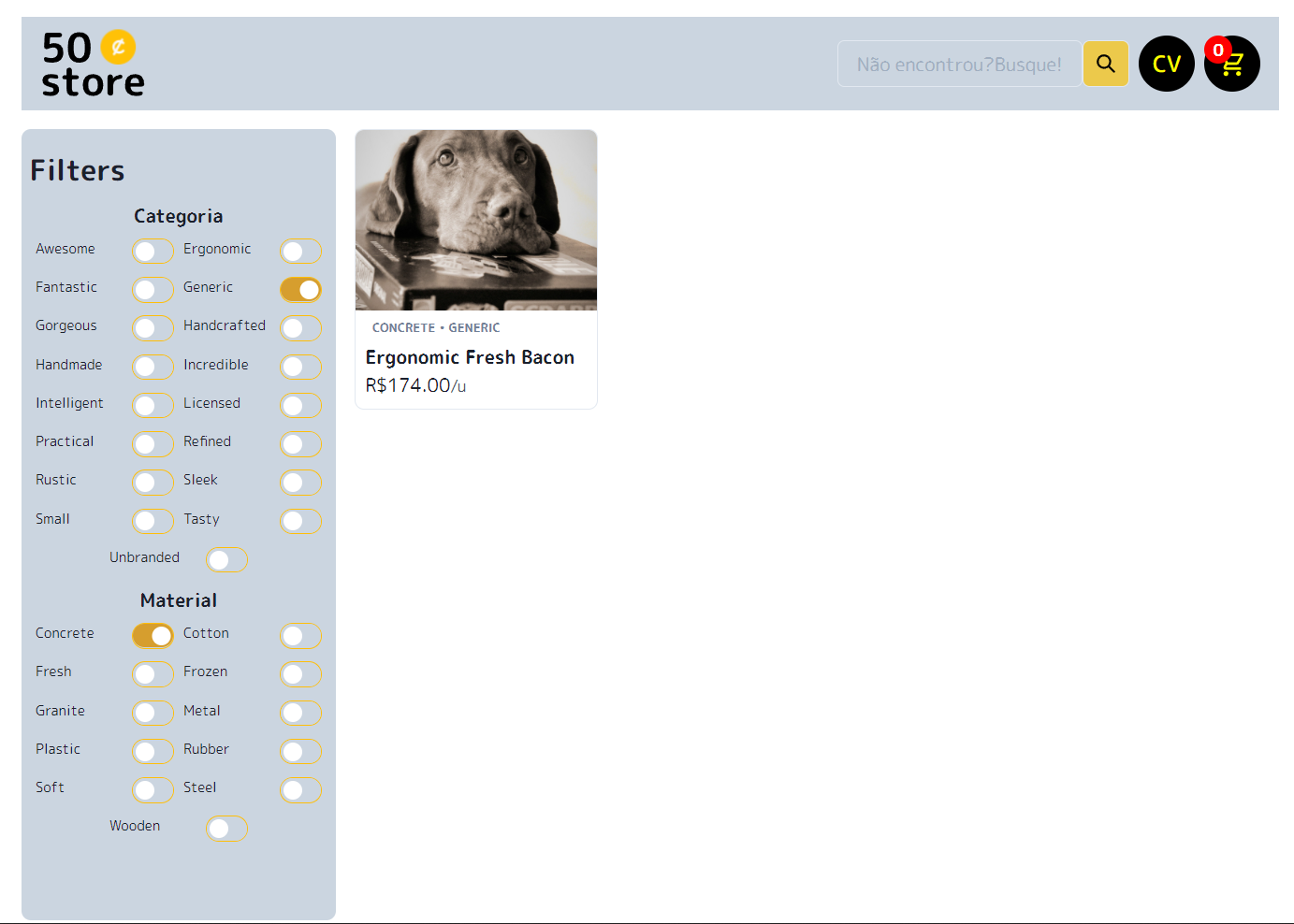Enable the Fantastic category filter
1294x924 pixels.
click(x=153, y=289)
